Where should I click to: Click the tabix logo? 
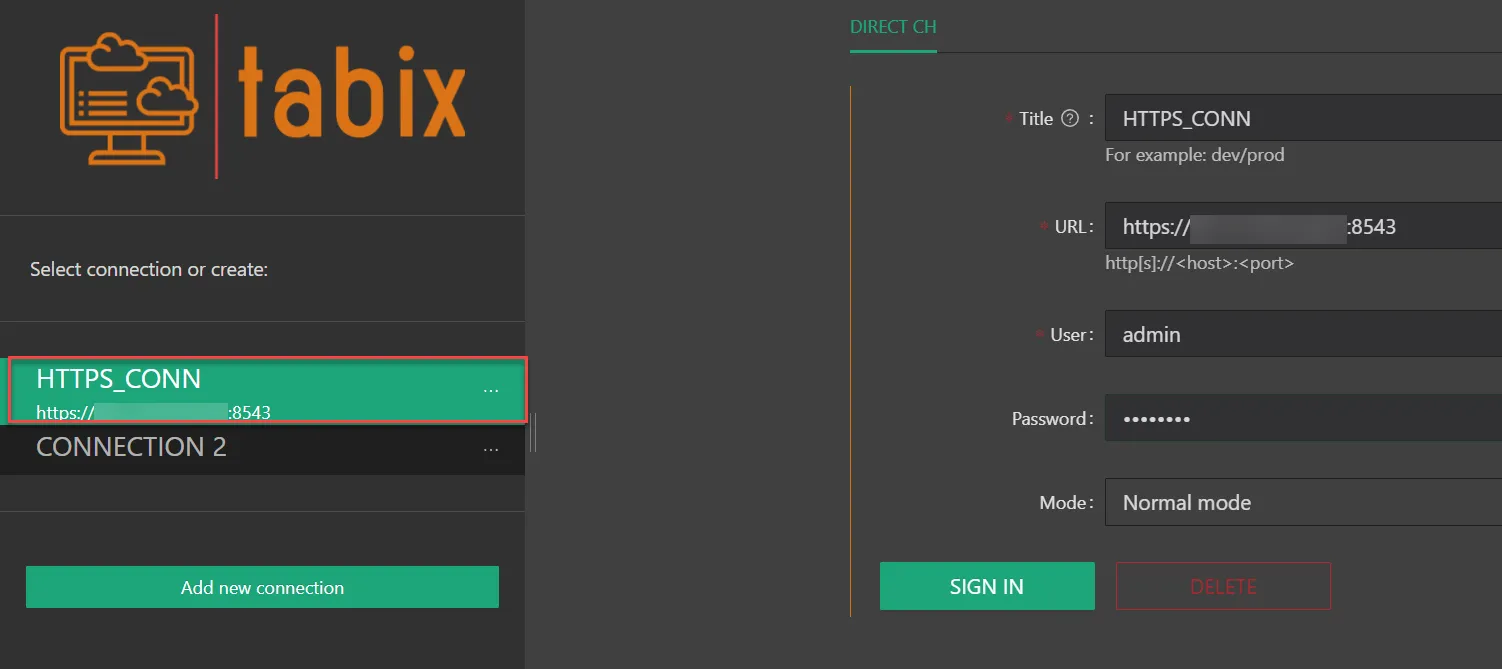tap(262, 97)
